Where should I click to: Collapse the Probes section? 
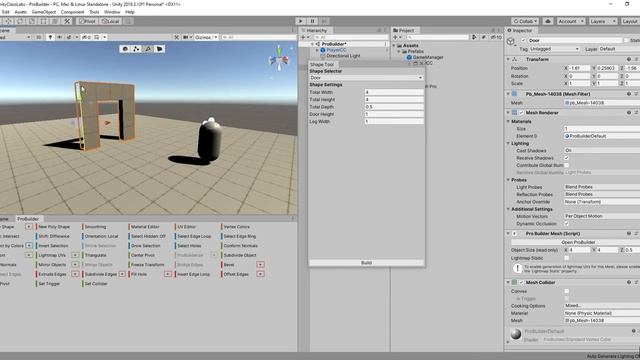click(508, 180)
